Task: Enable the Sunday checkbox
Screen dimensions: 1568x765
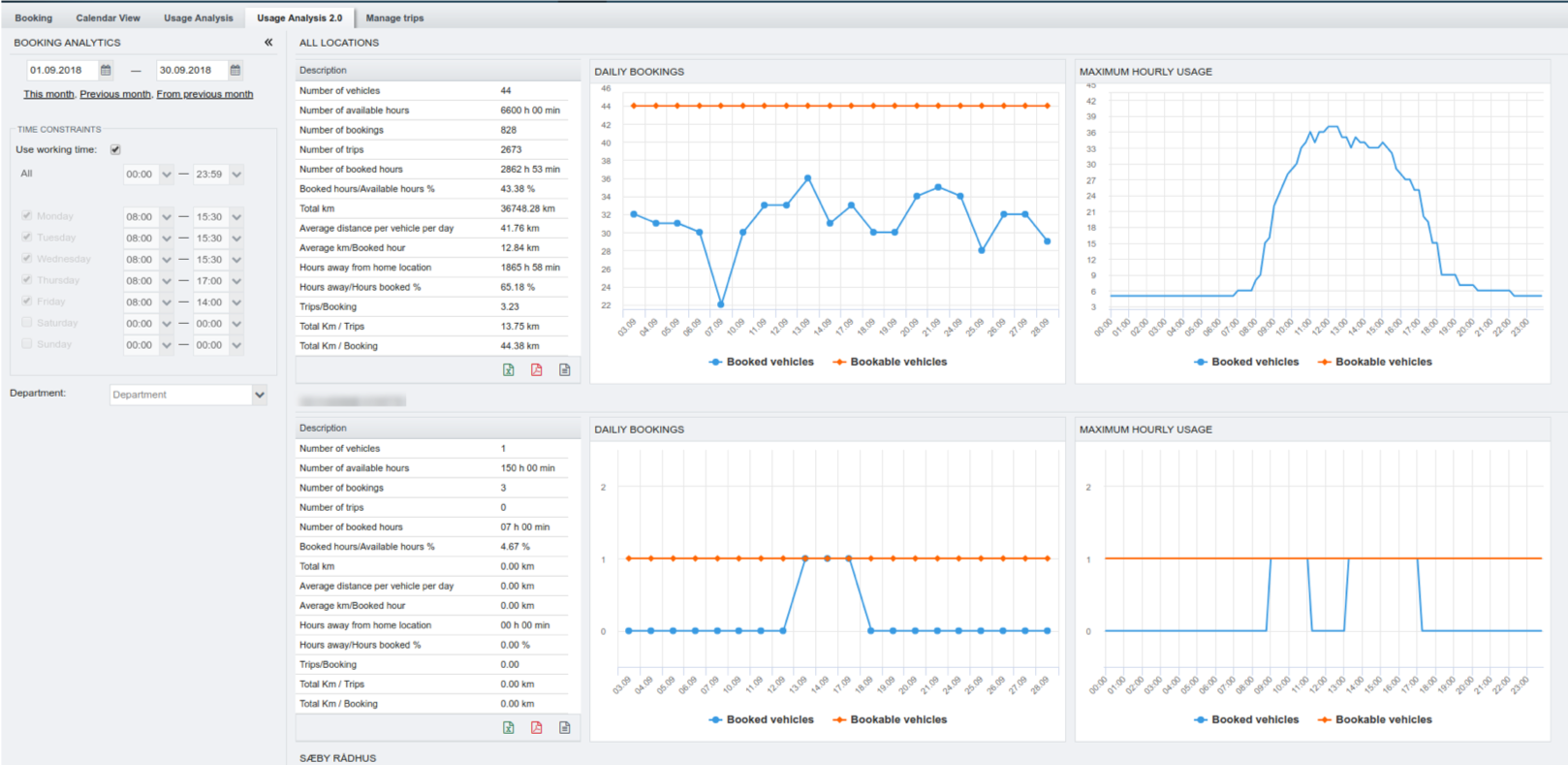Action: coord(27,344)
